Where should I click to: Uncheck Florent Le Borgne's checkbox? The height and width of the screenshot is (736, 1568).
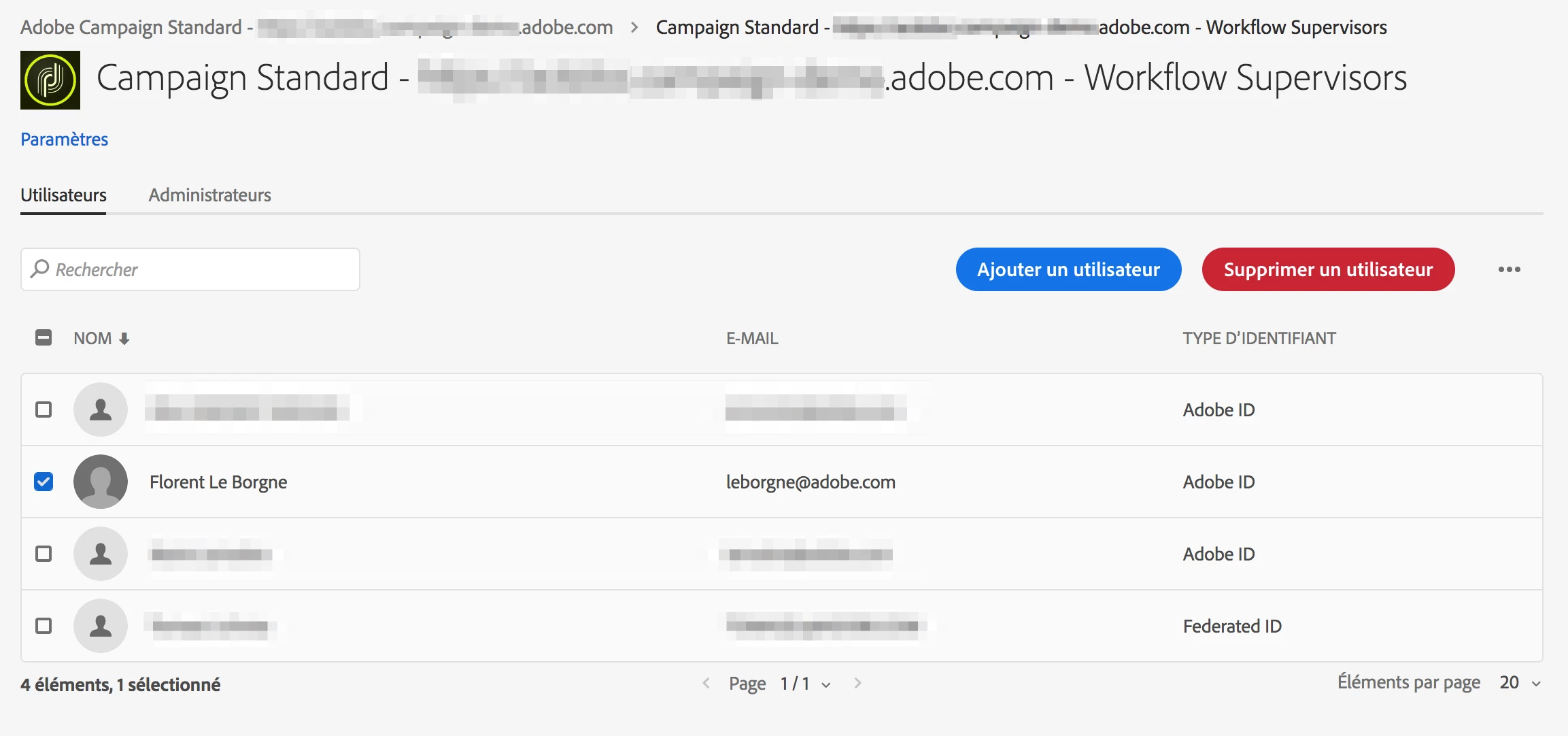pyautogui.click(x=44, y=482)
